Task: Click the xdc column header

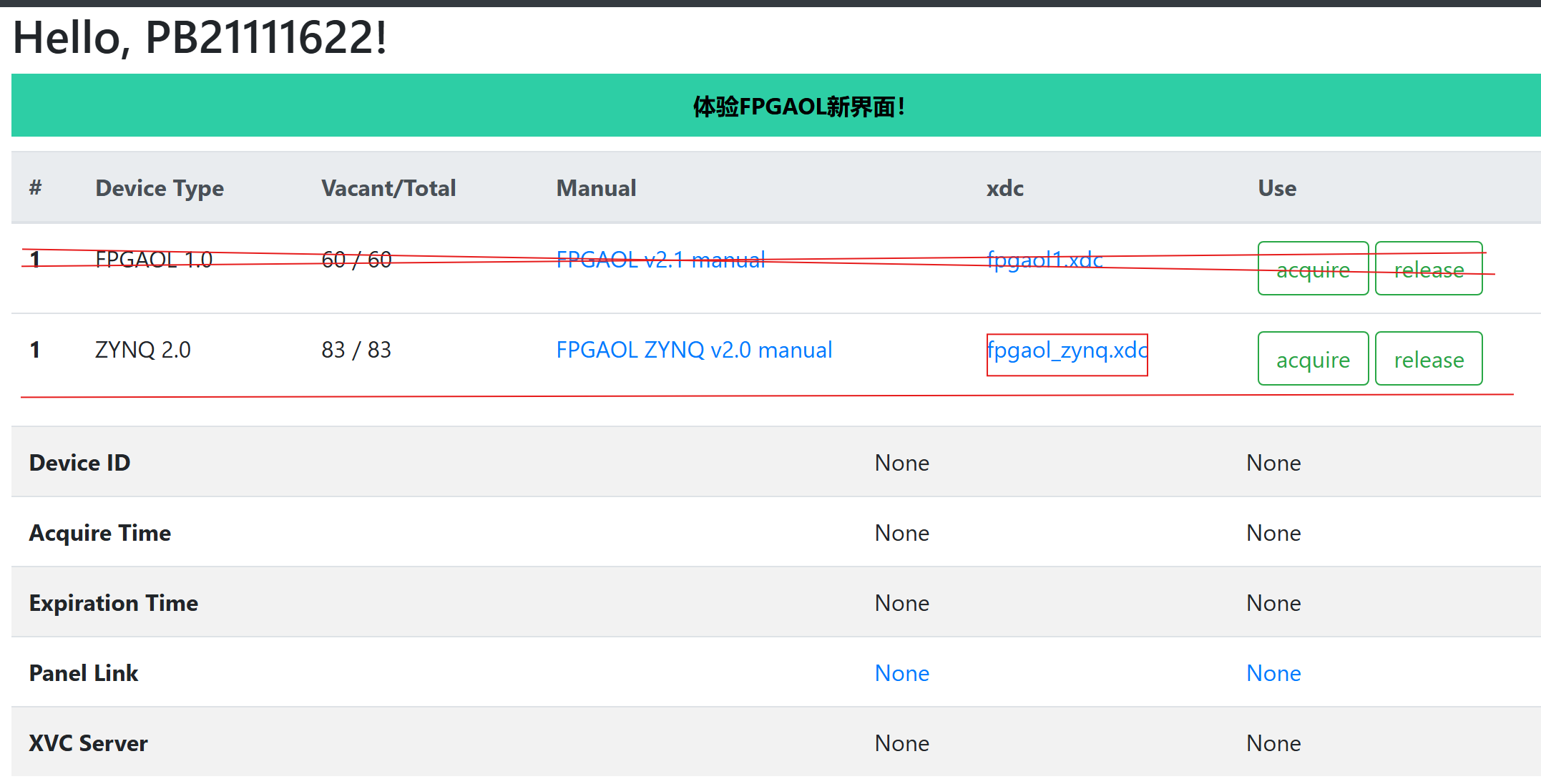Action: click(x=1004, y=188)
